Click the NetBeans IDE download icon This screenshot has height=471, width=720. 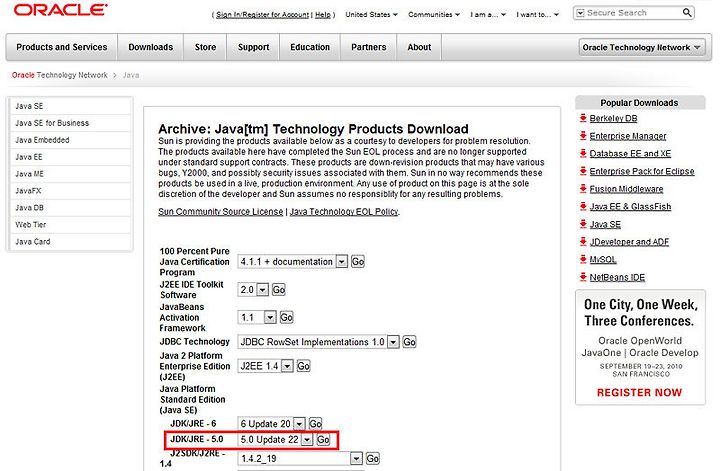[x=583, y=277]
